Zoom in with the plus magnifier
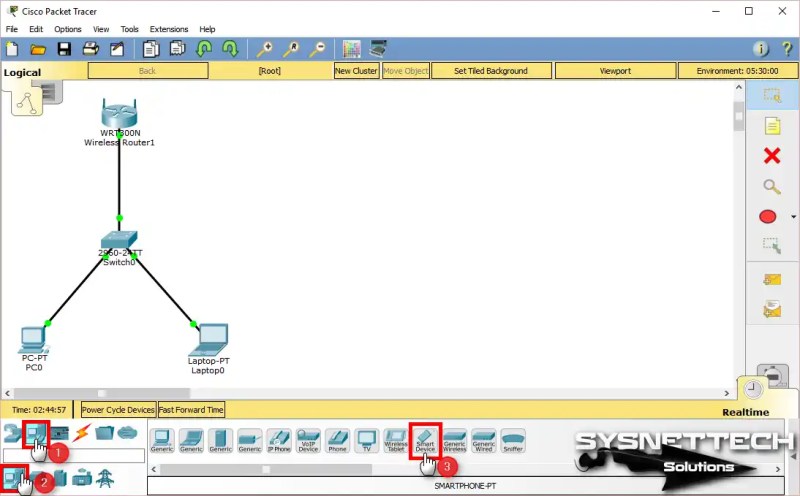The image size is (800, 496). 264,49
